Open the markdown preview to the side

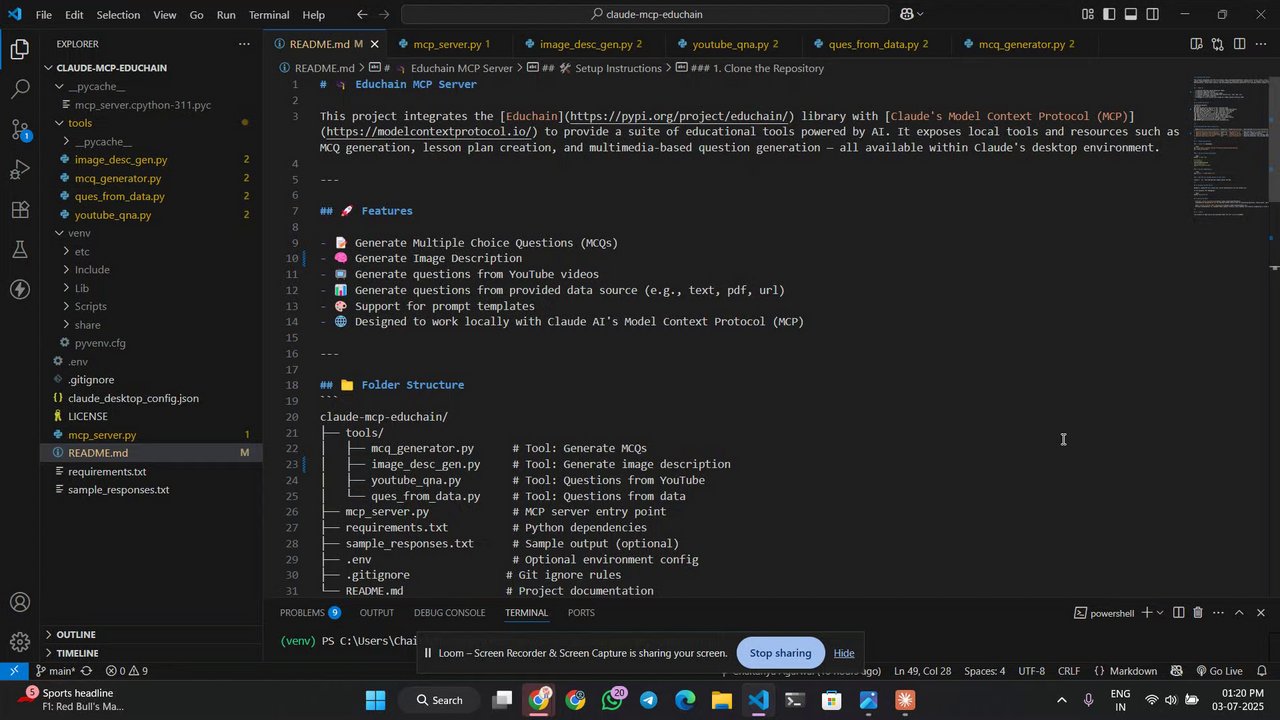tap(1196, 44)
